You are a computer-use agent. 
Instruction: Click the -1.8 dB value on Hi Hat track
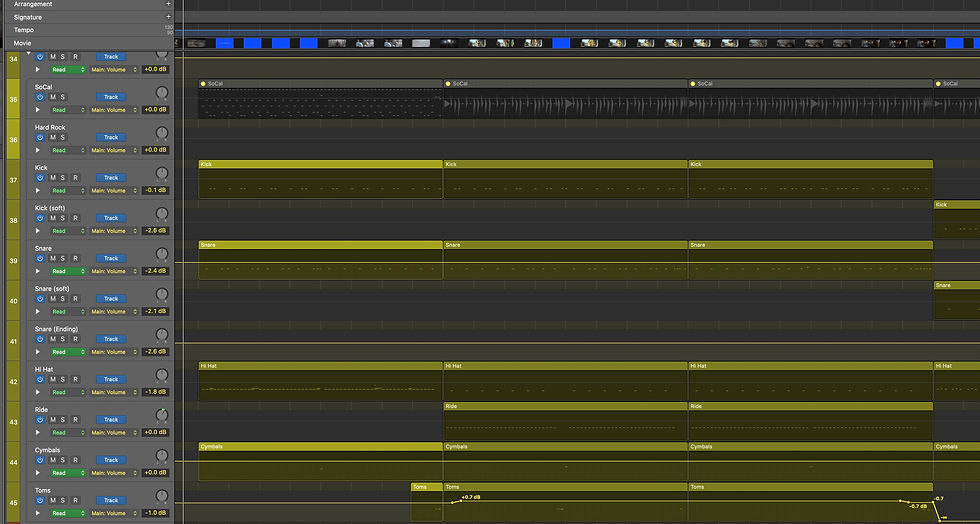tap(155, 392)
